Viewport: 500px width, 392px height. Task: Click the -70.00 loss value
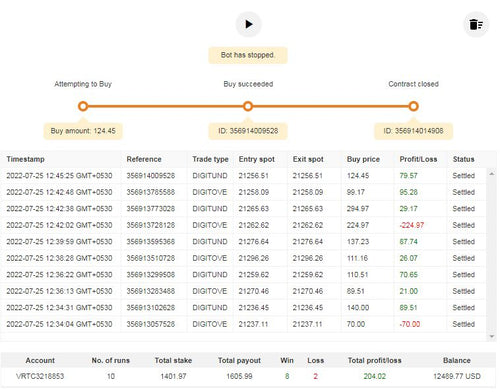pos(410,324)
